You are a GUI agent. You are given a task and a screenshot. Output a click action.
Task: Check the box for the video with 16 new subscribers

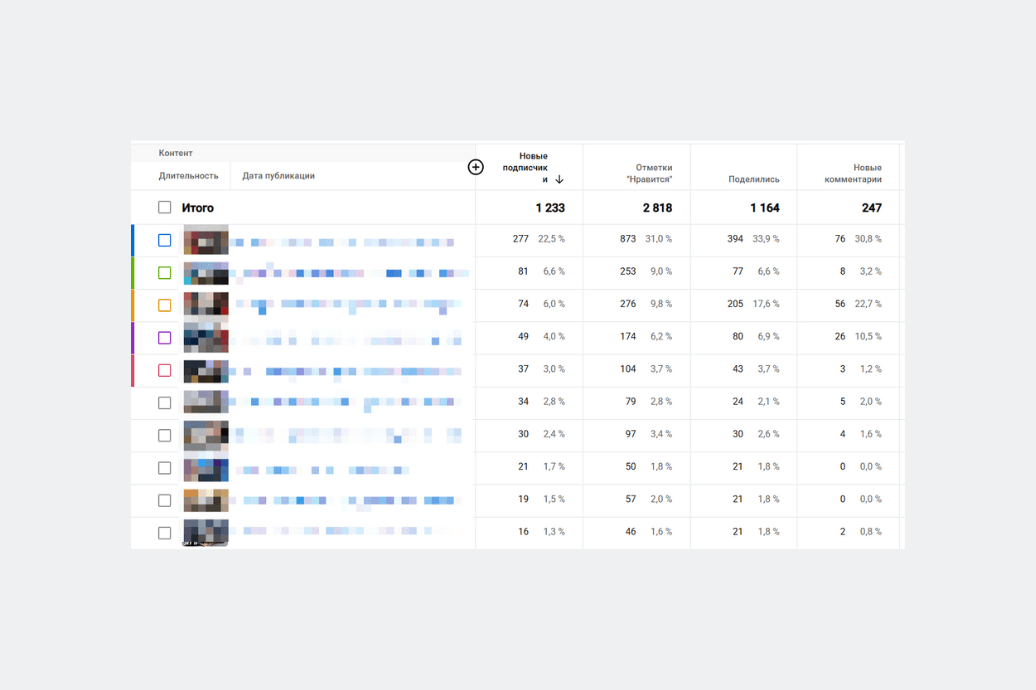165,533
